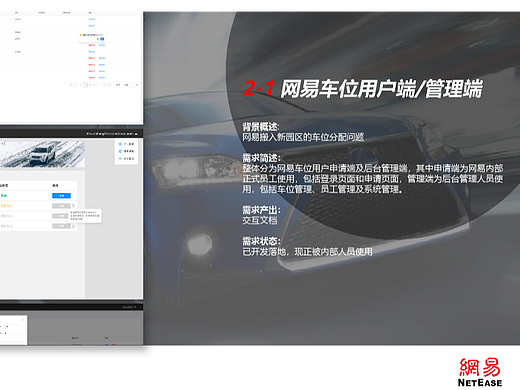
Task: Select the highlighted current page in pagination
Action: (x=85, y=85)
